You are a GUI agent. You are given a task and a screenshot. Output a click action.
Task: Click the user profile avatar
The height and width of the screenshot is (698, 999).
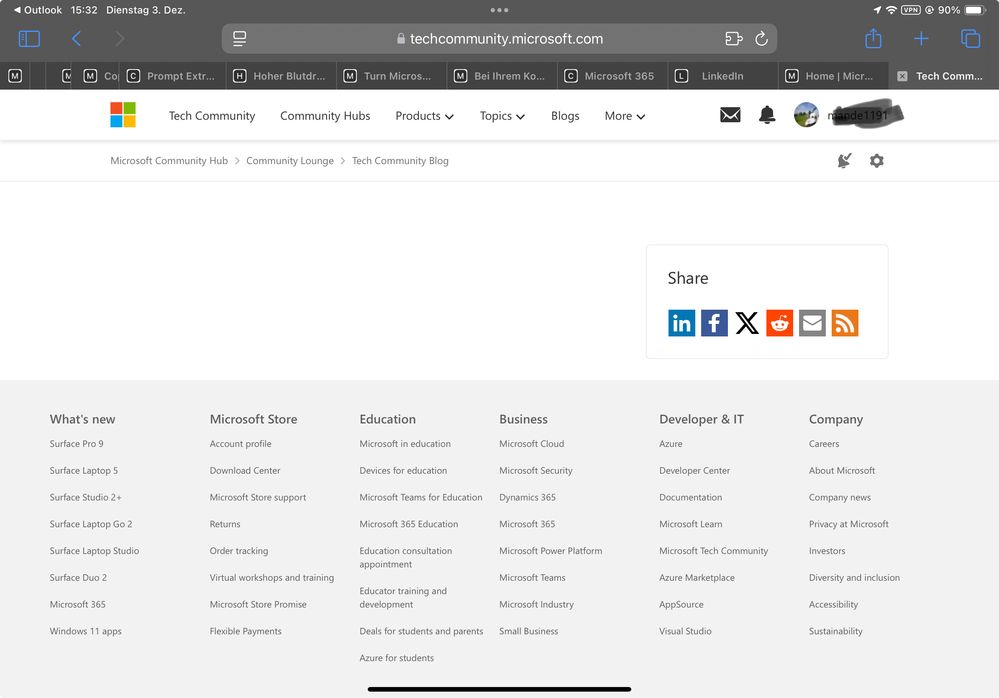point(806,115)
